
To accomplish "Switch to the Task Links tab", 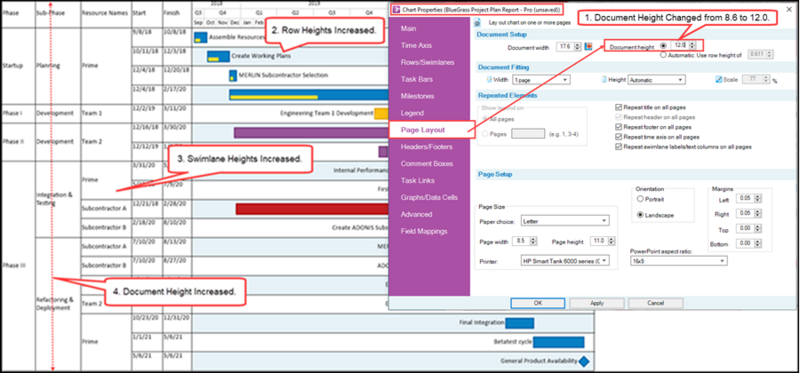I will (x=417, y=181).
